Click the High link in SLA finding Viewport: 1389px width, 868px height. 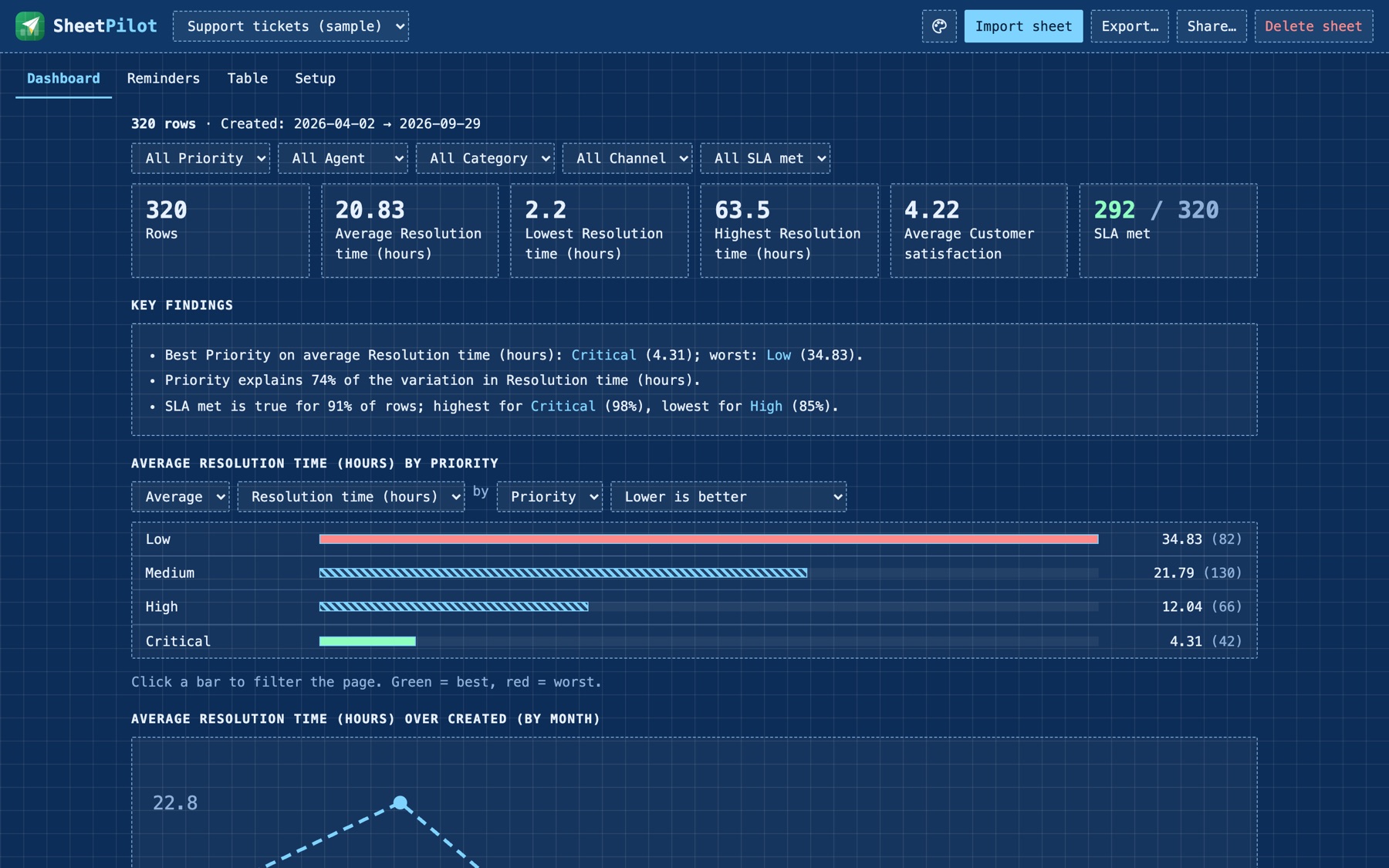pos(766,406)
